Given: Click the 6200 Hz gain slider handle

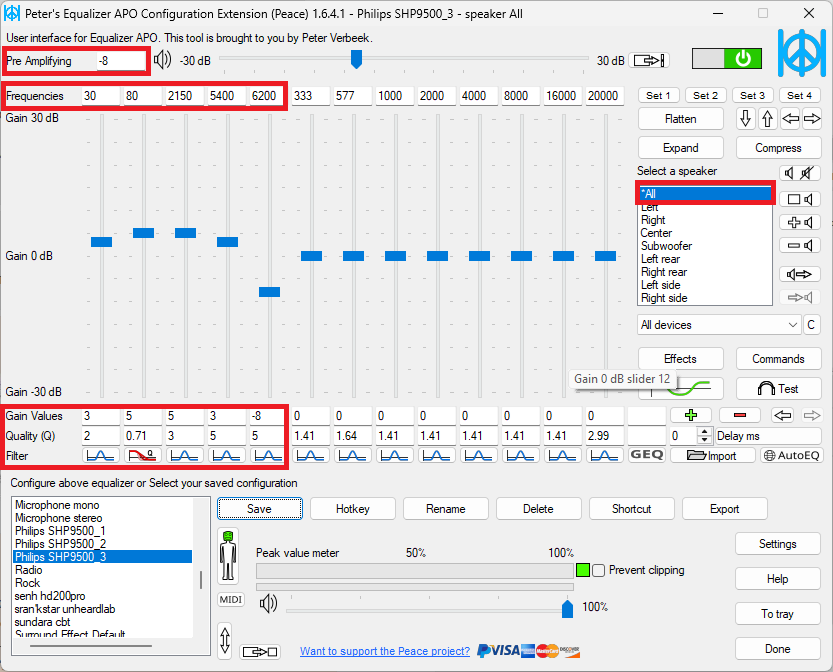Looking at the screenshot, I should (x=269, y=292).
